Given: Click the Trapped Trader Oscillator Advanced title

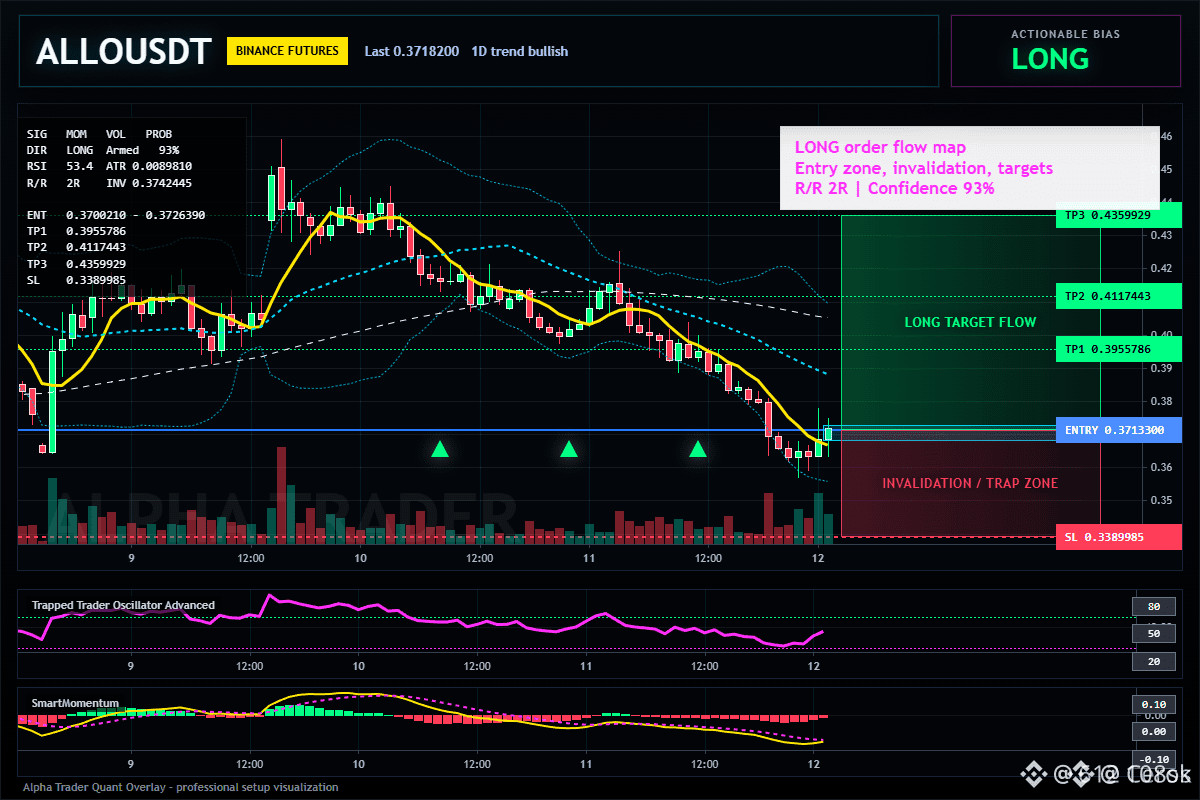Looking at the screenshot, I should pyautogui.click(x=123, y=605).
